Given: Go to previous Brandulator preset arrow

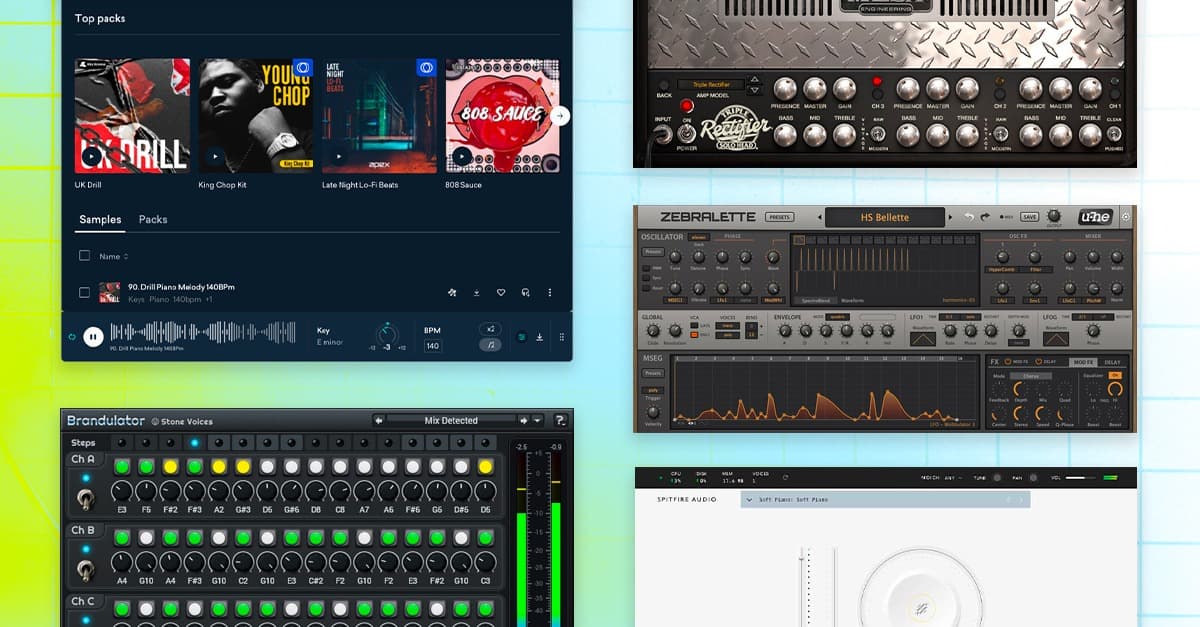Looking at the screenshot, I should coord(379,421).
